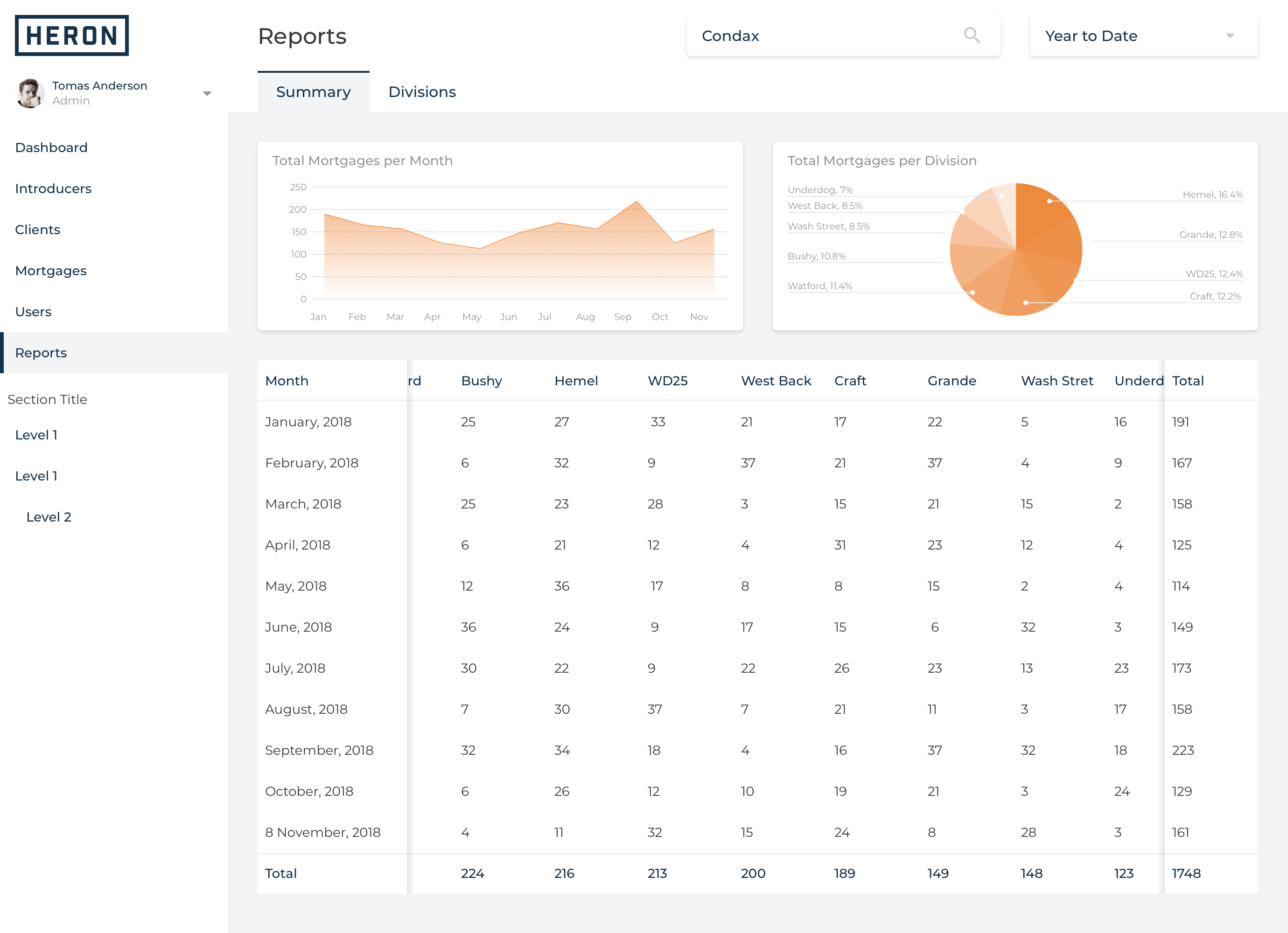Click the West Back column header
1288x933 pixels.
776,381
